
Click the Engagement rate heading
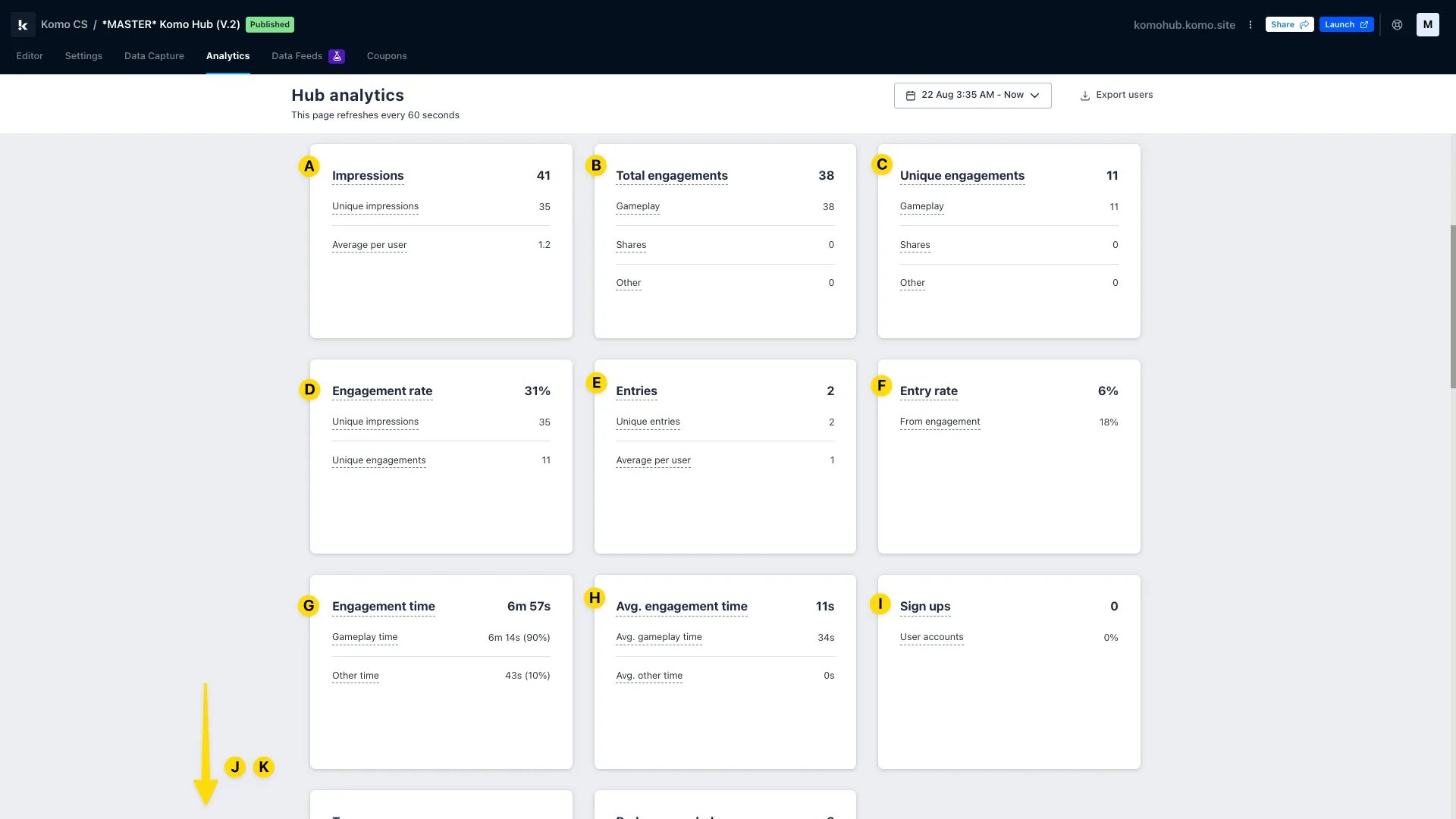click(x=382, y=391)
